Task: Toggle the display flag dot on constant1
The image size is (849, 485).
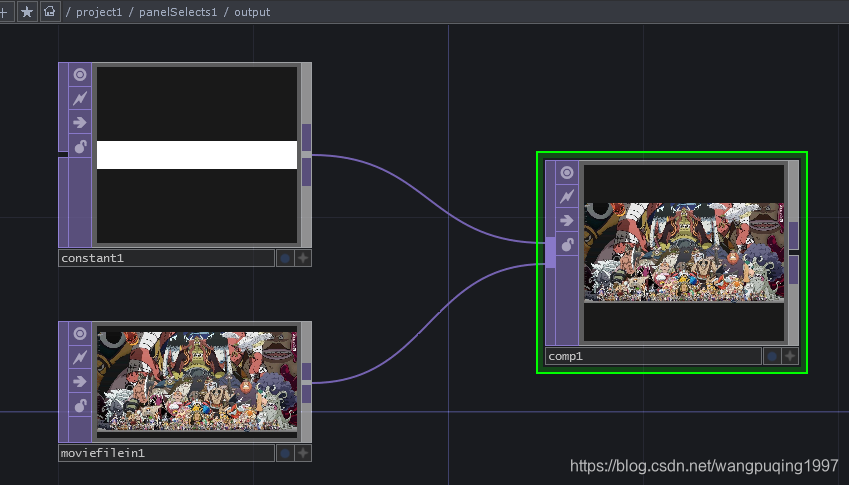Action: click(285, 258)
